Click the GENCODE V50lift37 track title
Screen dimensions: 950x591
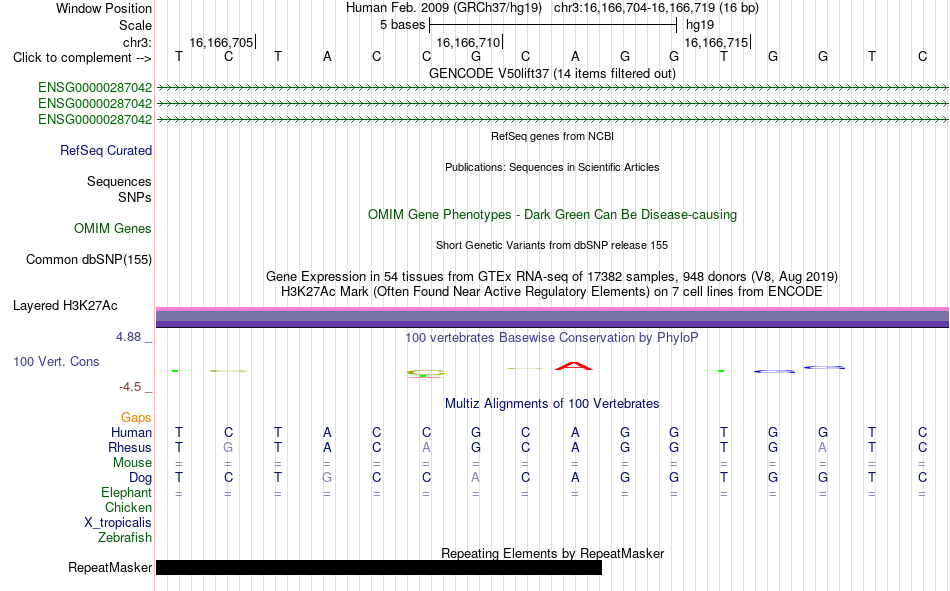[x=552, y=73]
